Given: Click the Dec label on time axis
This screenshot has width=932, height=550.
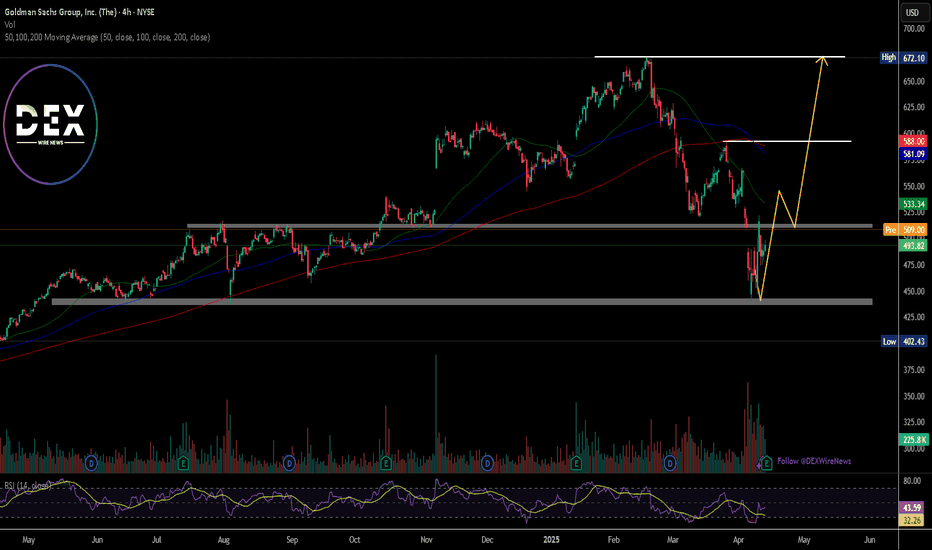Looking at the screenshot, I should tap(487, 540).
